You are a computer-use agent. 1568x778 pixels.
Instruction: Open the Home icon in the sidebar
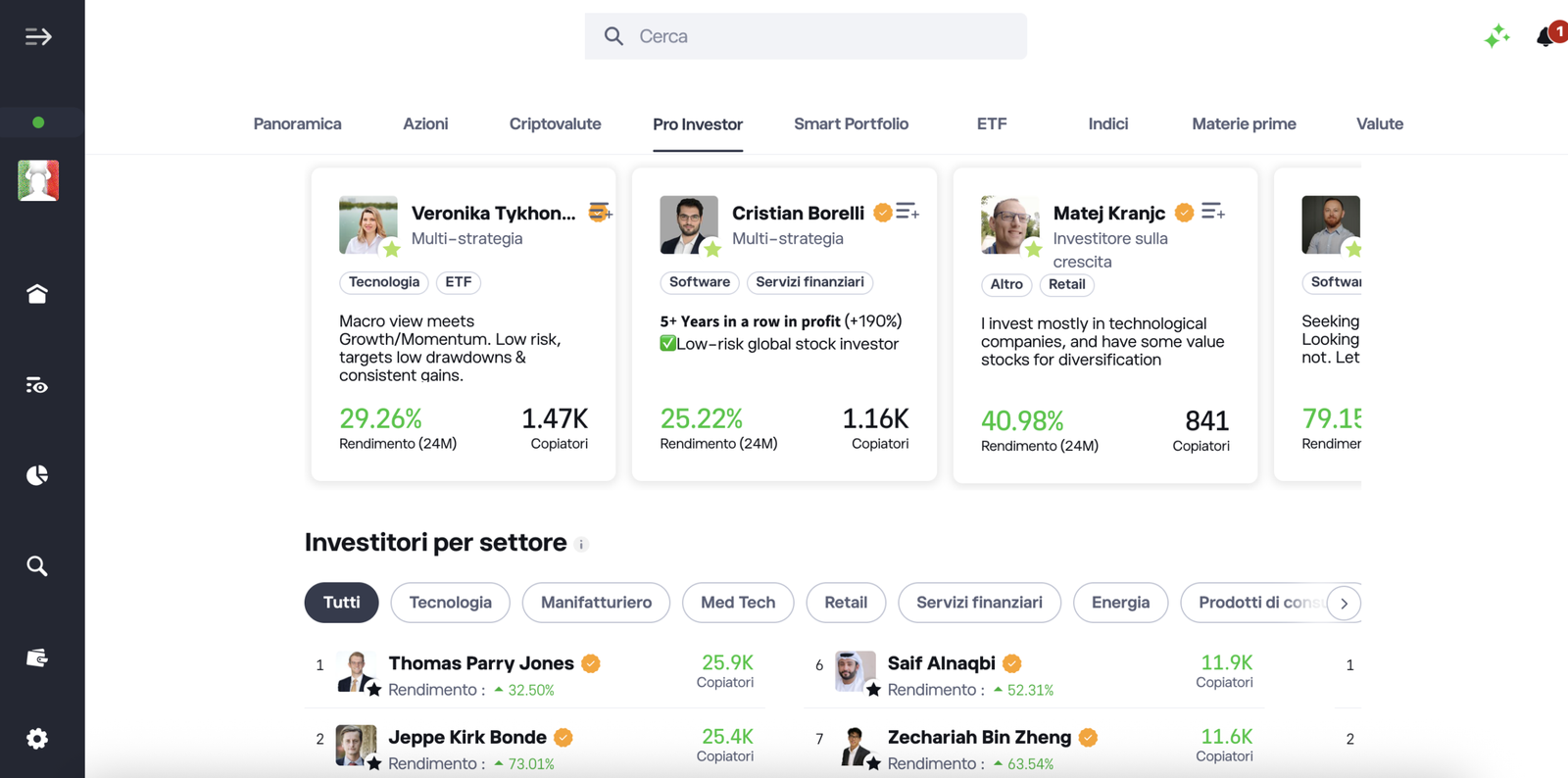click(x=37, y=294)
